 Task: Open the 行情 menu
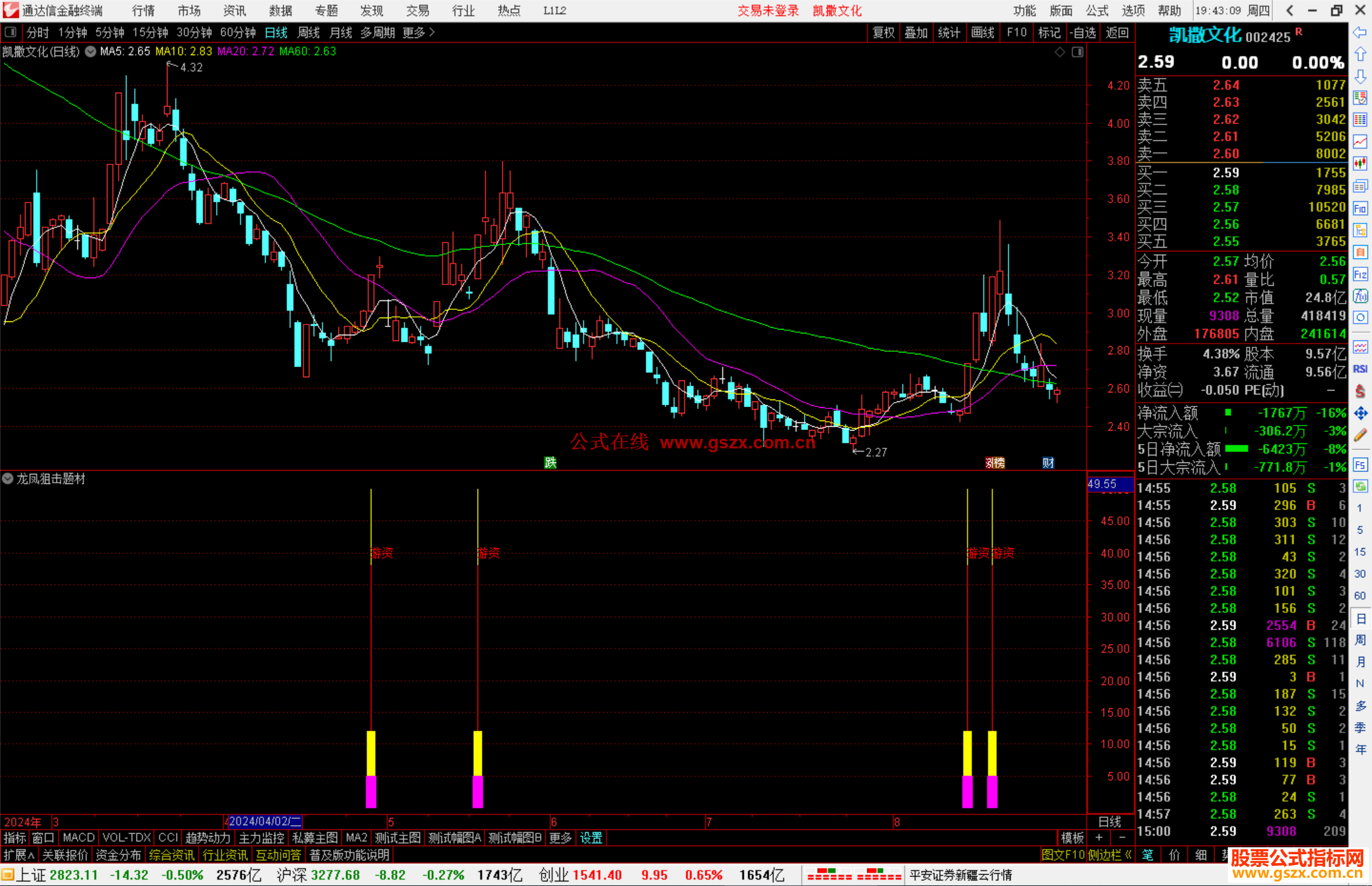point(143,11)
